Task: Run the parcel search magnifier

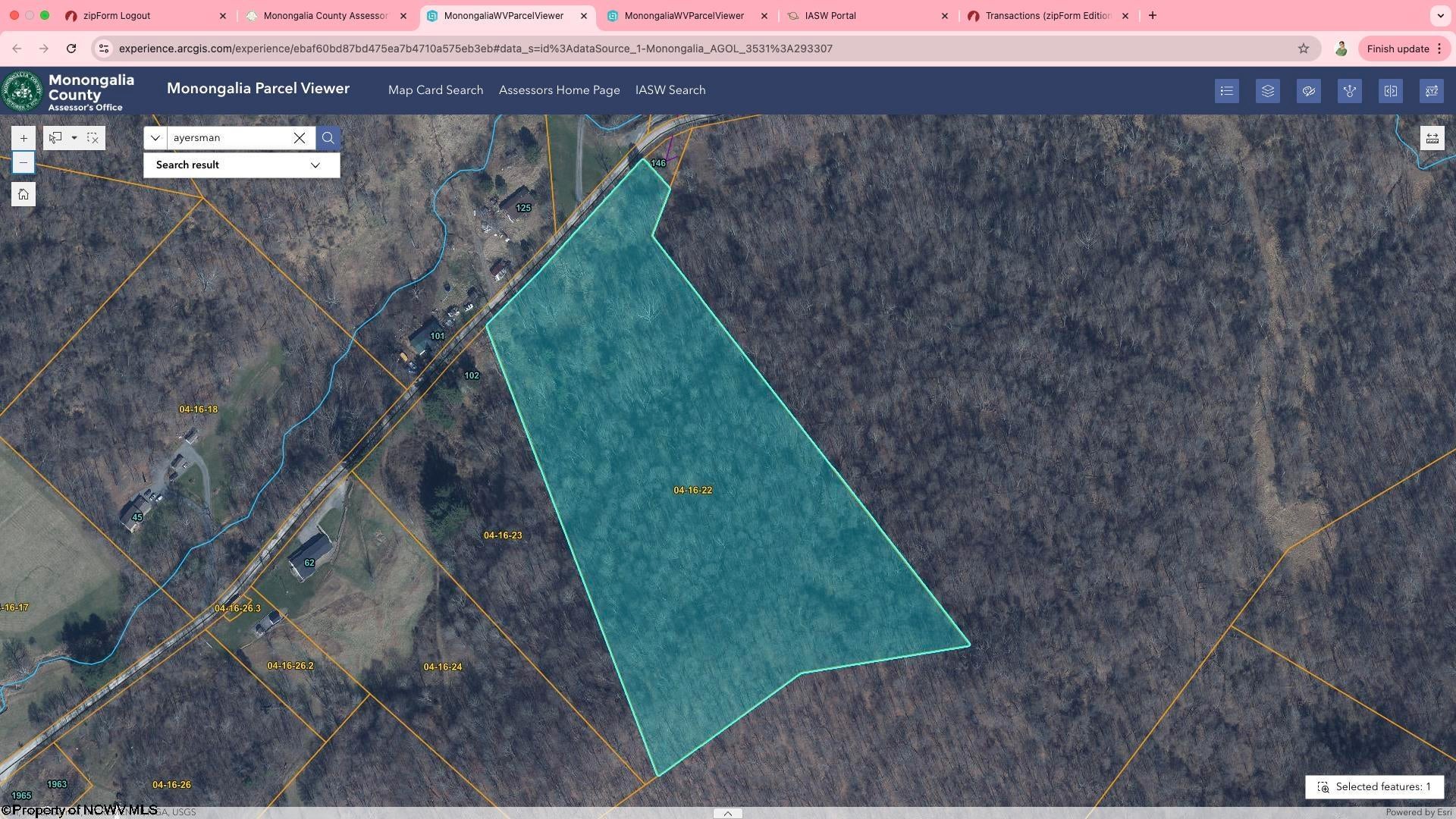Action: [x=328, y=138]
